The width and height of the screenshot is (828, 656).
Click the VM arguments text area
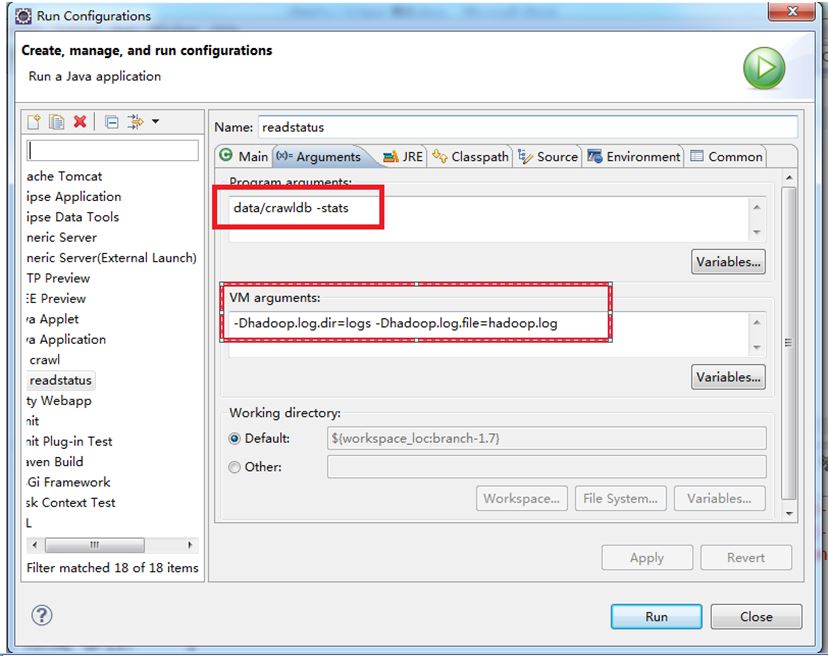(x=490, y=334)
